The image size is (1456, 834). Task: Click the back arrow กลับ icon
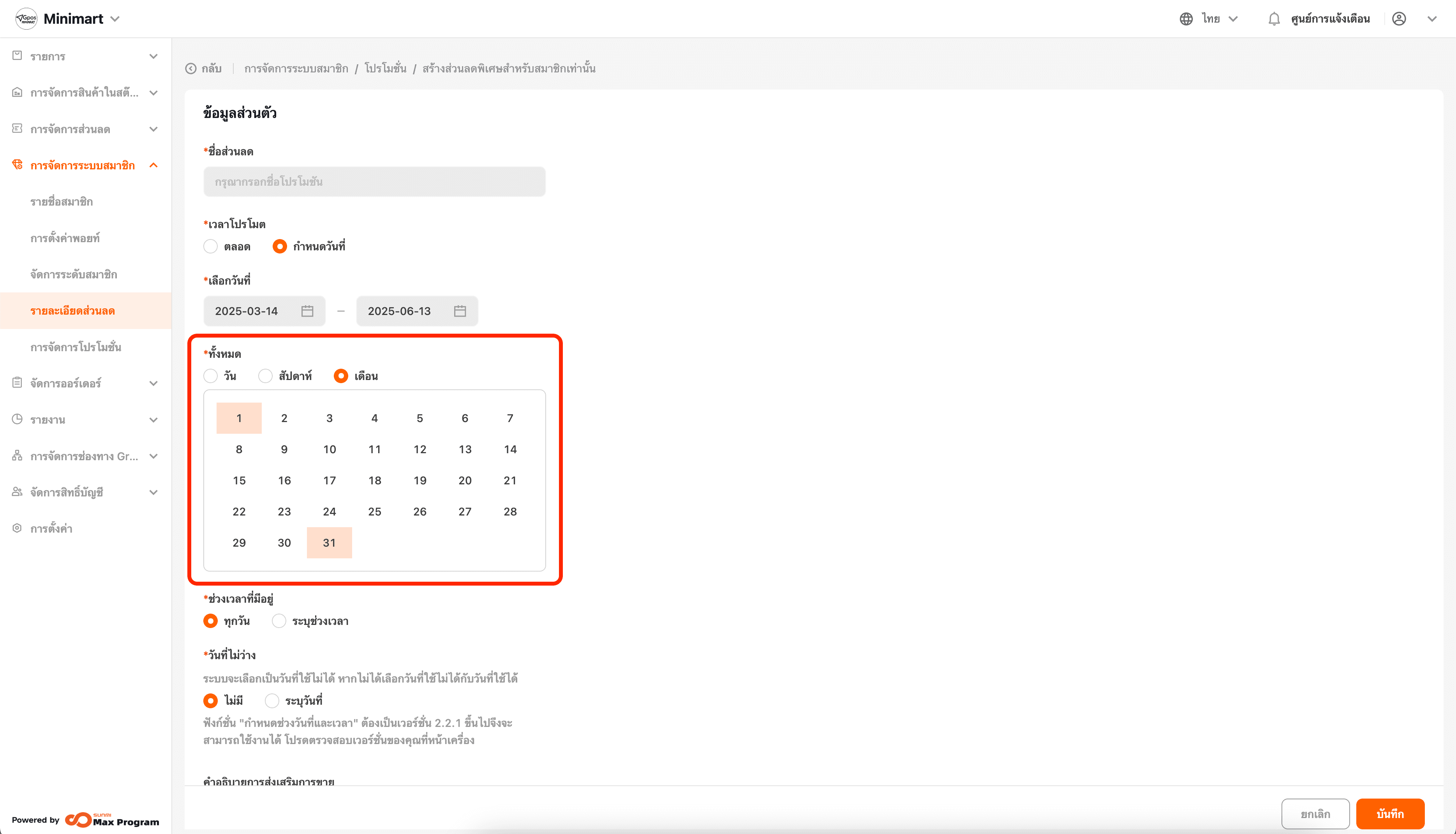(x=191, y=69)
